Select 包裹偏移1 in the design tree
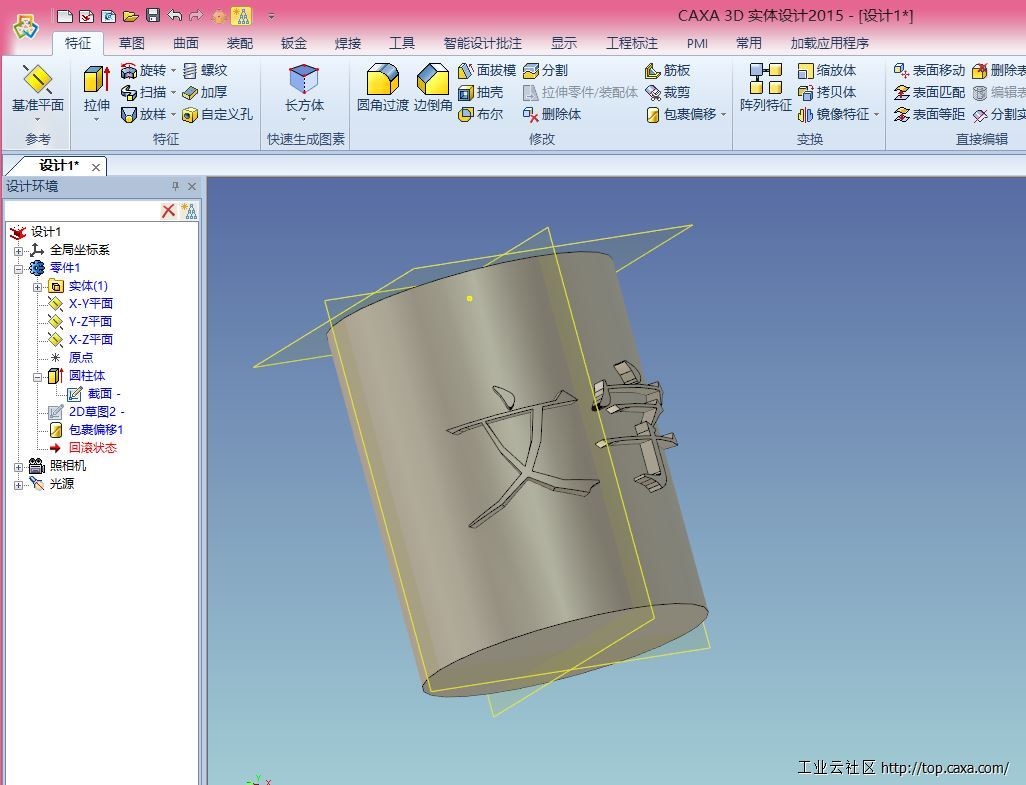 (x=95, y=430)
